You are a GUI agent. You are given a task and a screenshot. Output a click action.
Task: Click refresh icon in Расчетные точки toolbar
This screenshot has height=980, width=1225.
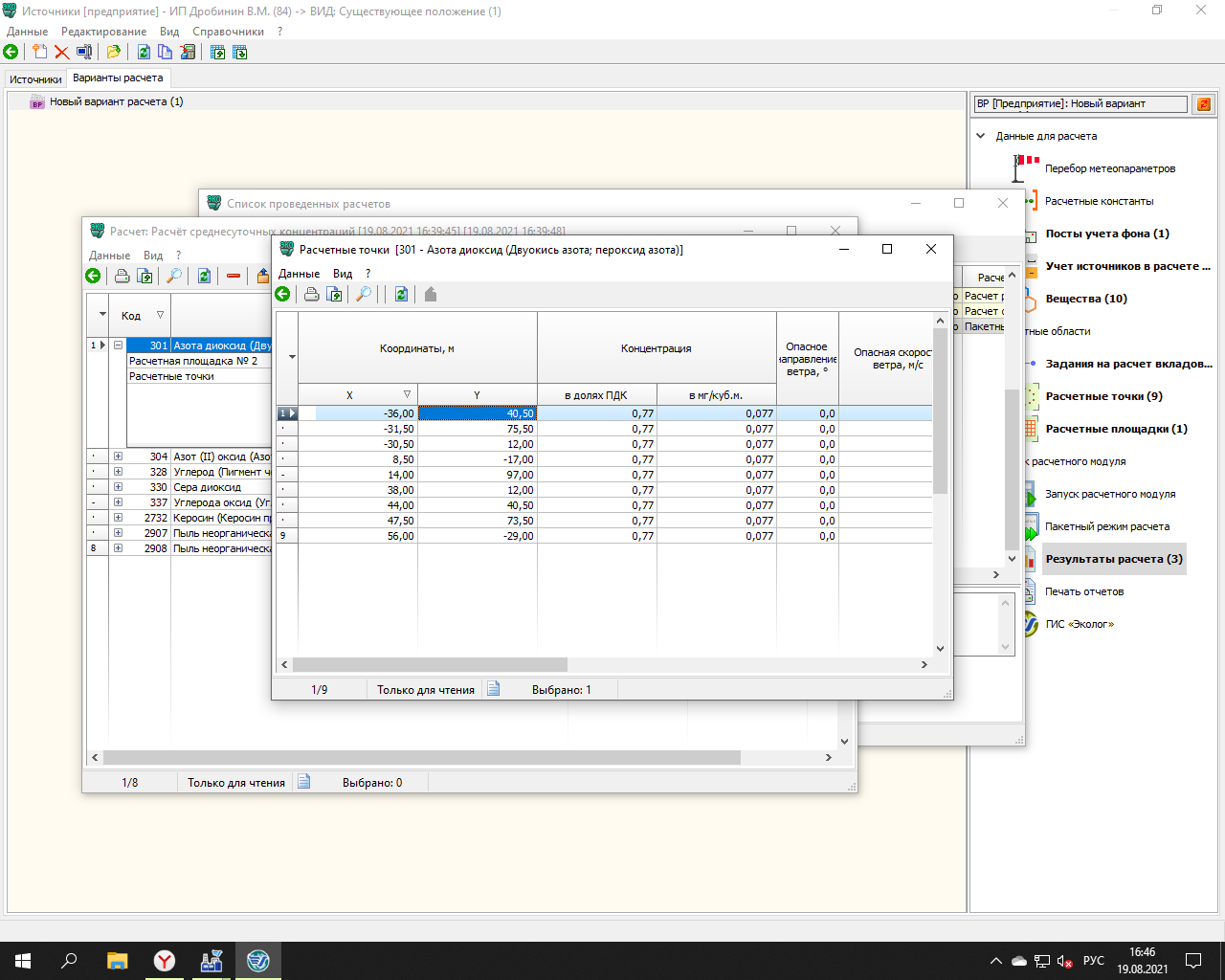(401, 295)
